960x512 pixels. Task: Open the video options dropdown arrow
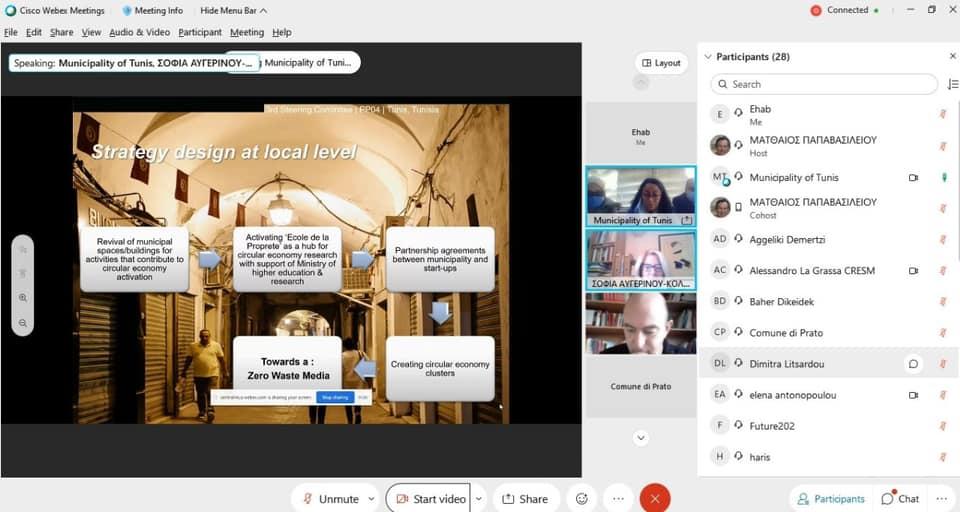click(x=479, y=499)
